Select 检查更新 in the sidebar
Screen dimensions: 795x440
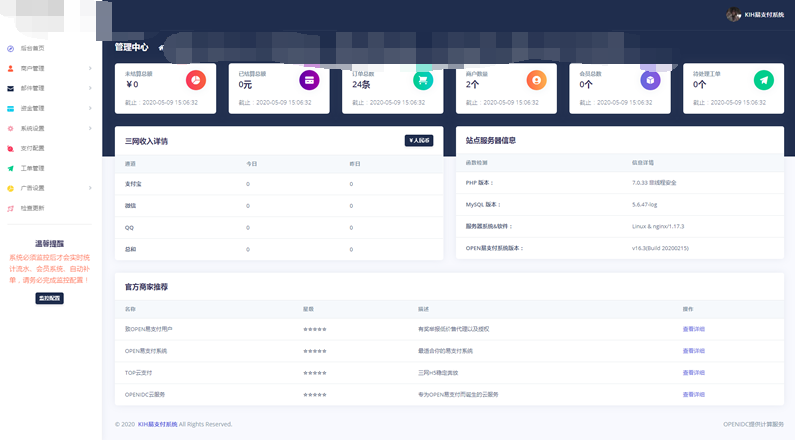click(x=32, y=208)
